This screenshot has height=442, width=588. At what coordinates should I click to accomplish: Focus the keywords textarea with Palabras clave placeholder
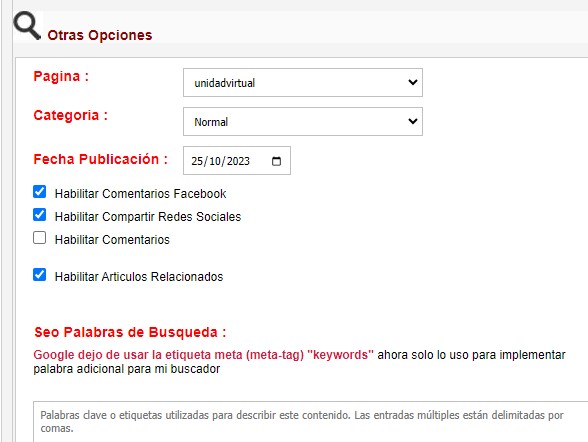tap(310, 422)
